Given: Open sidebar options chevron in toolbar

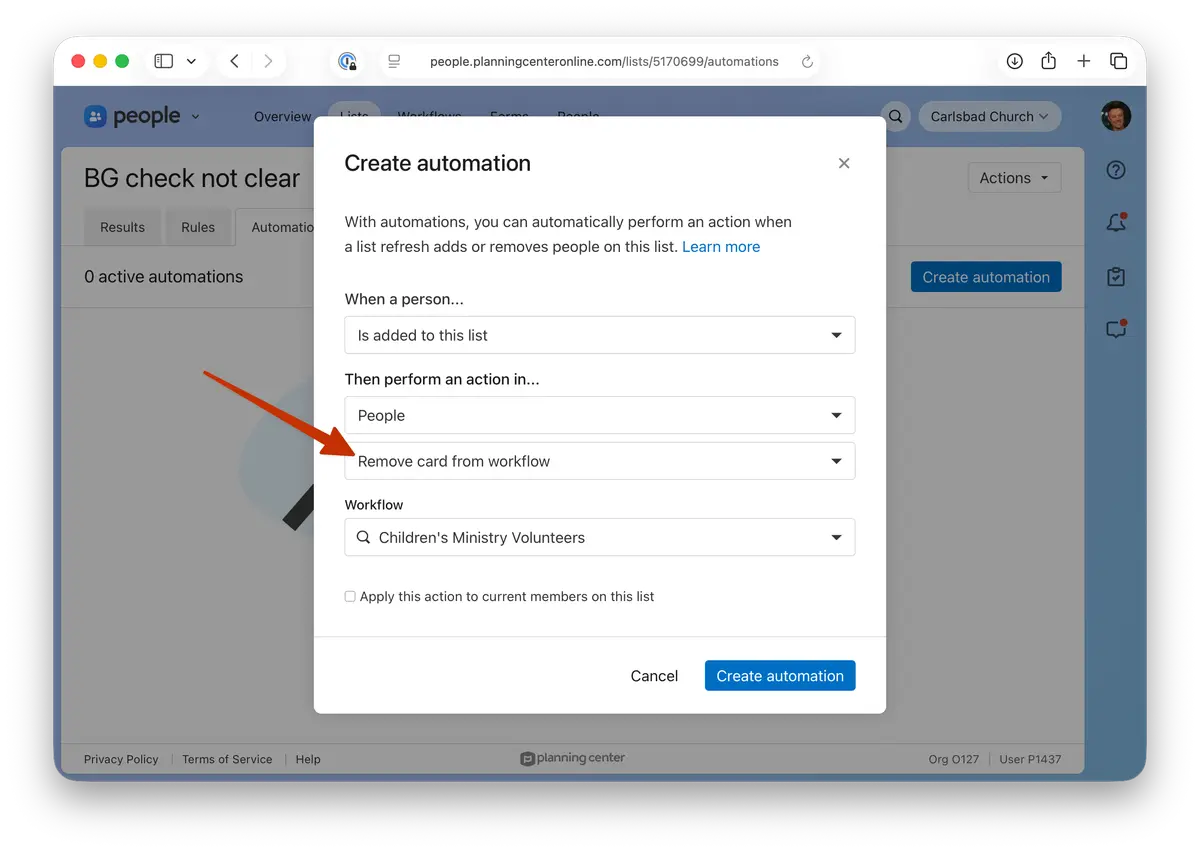Looking at the screenshot, I should (191, 62).
